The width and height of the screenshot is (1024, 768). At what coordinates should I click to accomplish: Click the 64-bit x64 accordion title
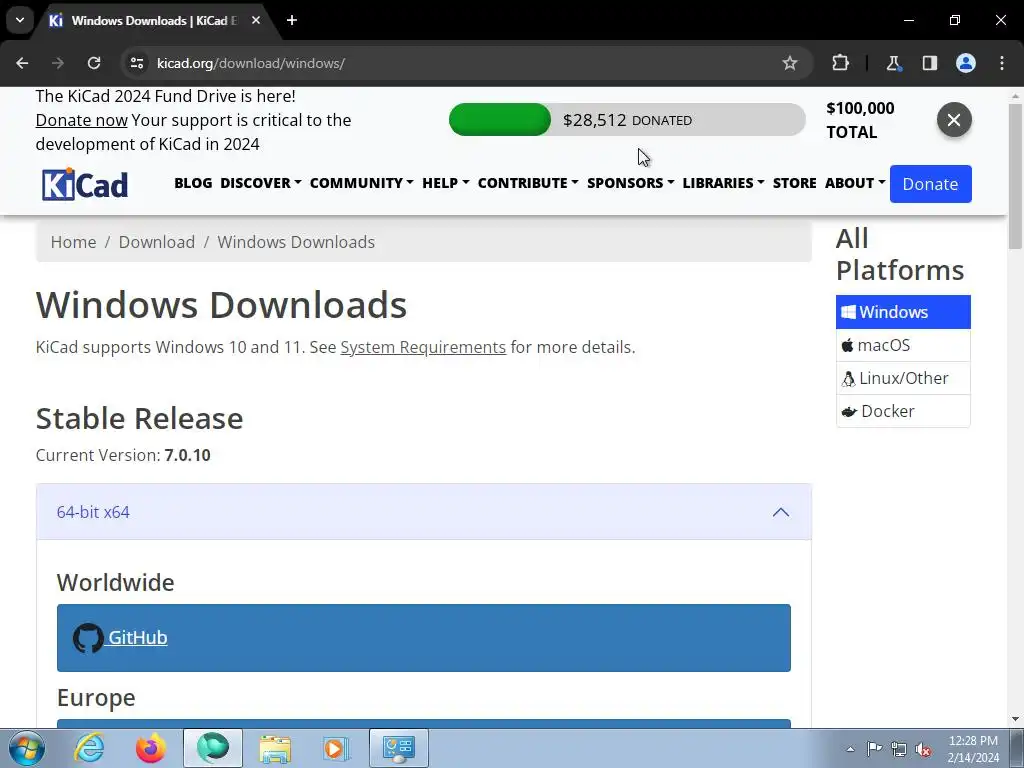pyautogui.click(x=93, y=513)
